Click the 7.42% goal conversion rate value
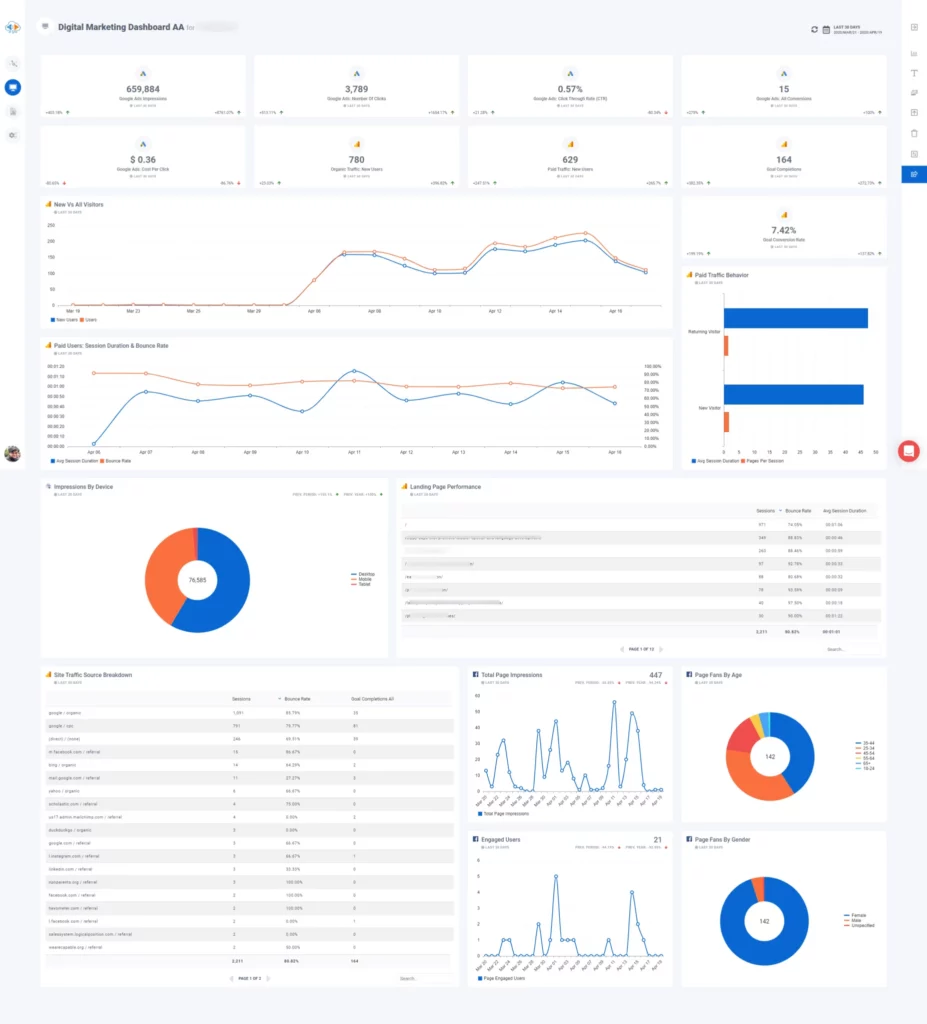This screenshot has width=927, height=1024. point(784,230)
